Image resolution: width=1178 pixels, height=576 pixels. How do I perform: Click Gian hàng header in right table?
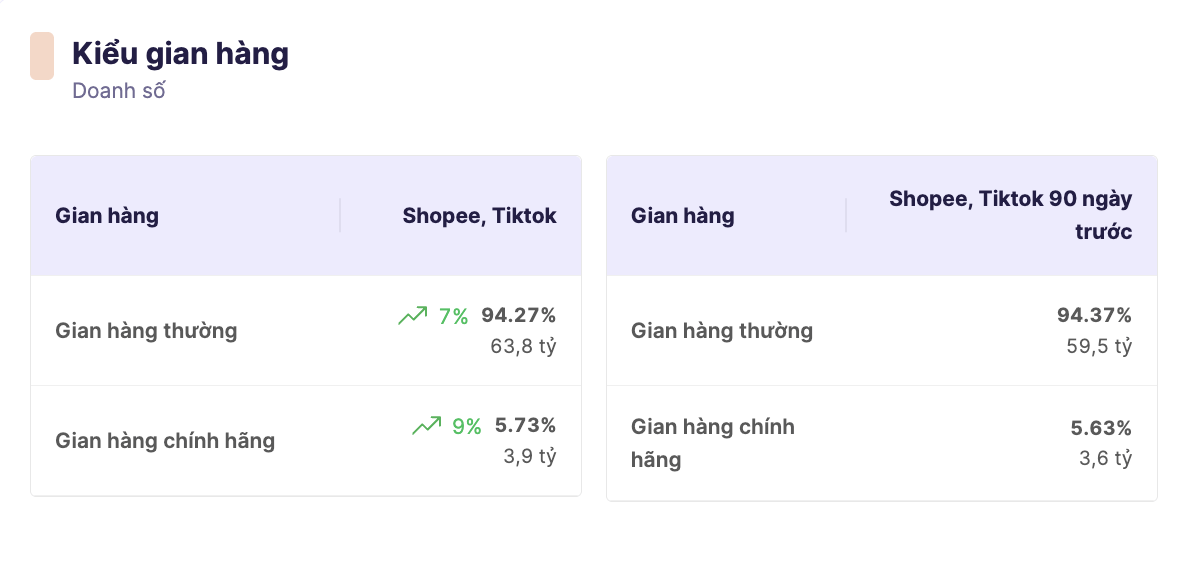coord(683,215)
